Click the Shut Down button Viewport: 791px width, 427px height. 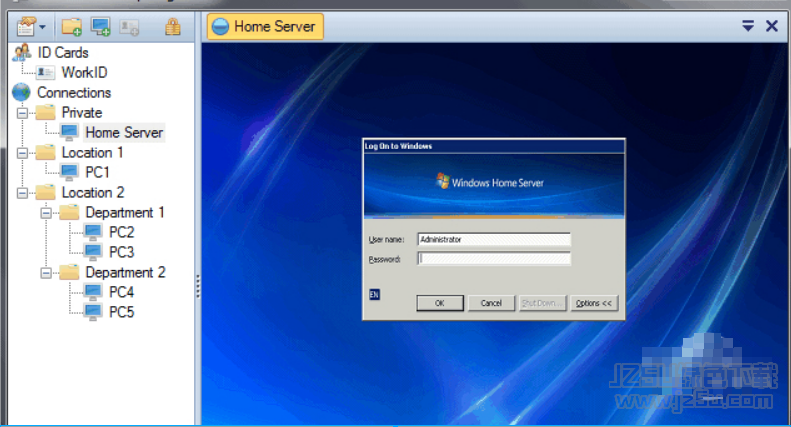click(x=543, y=303)
